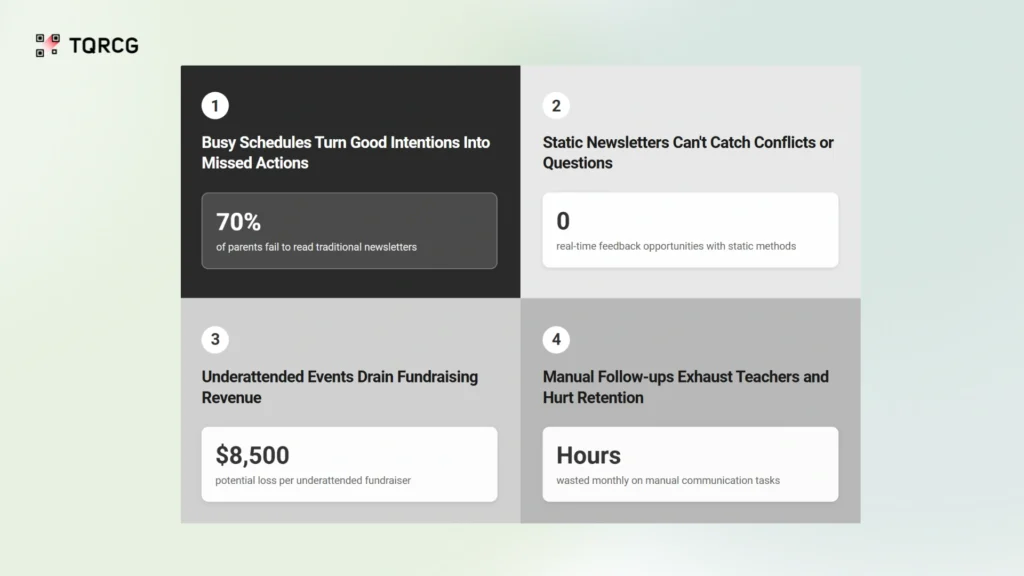Image resolution: width=1024 pixels, height=576 pixels.
Task: Click the Underattended Events heading
Action: click(x=339, y=387)
